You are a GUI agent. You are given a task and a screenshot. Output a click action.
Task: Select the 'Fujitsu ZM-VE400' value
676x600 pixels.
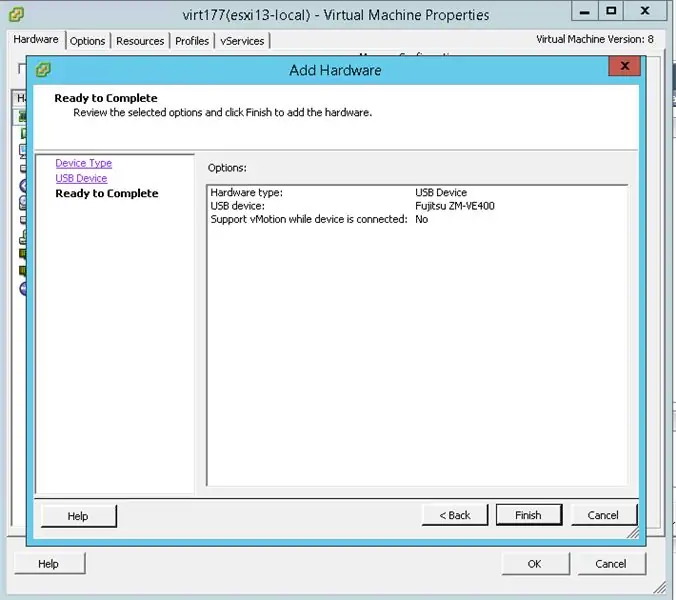point(455,206)
